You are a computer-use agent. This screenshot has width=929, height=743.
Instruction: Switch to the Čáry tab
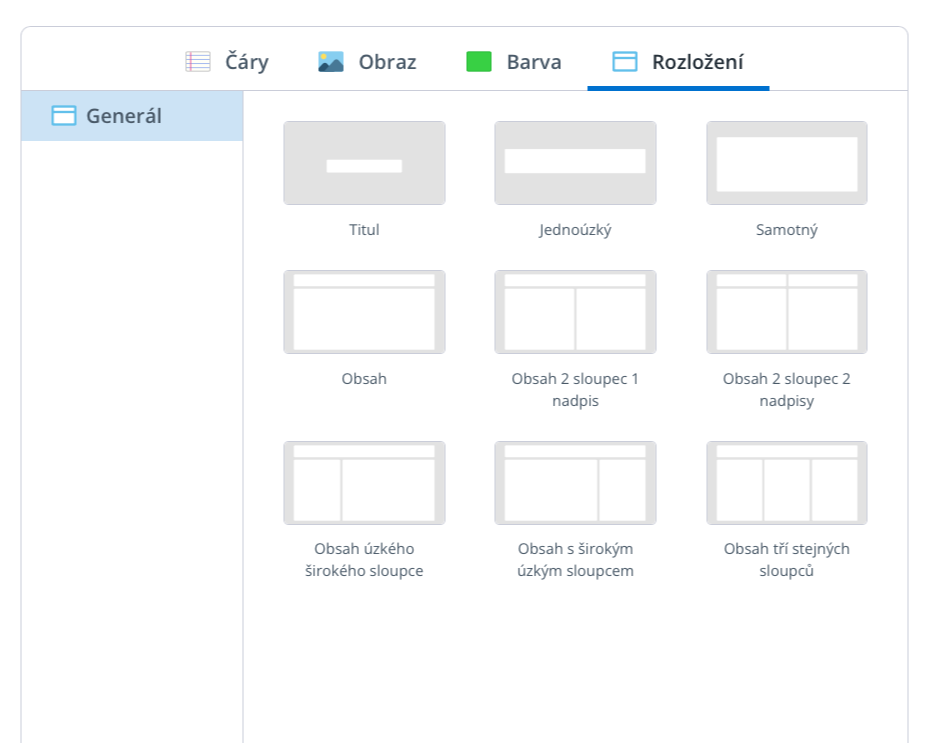[x=246, y=62]
